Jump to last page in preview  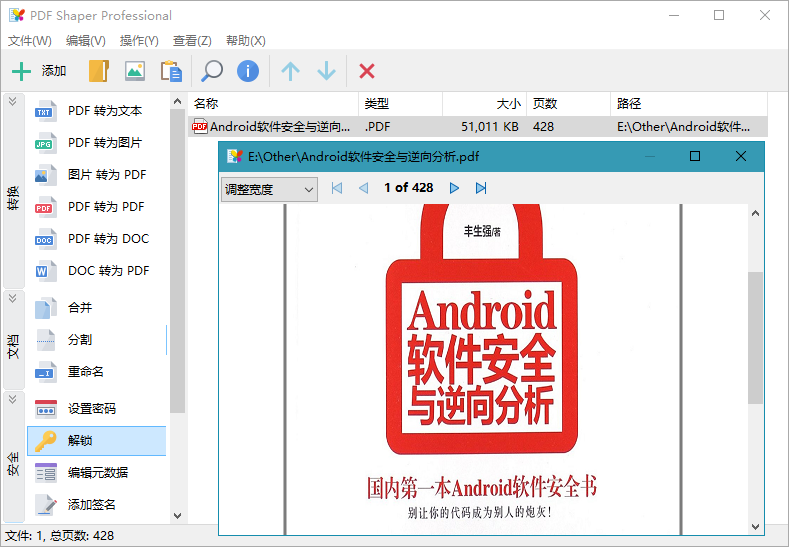(x=481, y=188)
